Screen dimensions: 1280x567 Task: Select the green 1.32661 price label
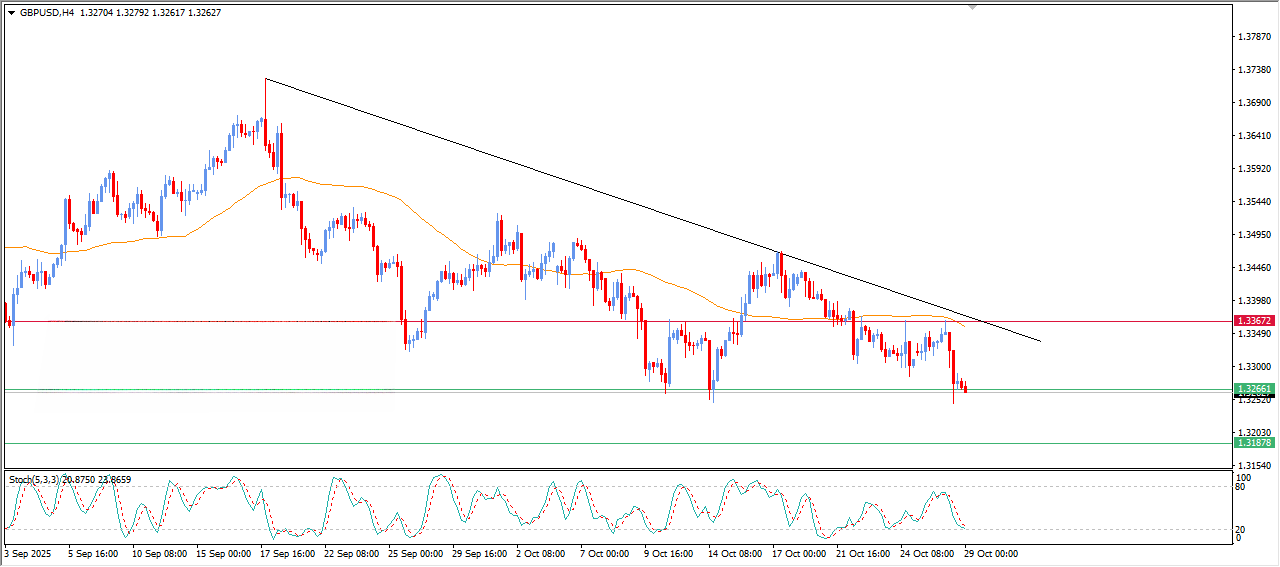(1253, 389)
